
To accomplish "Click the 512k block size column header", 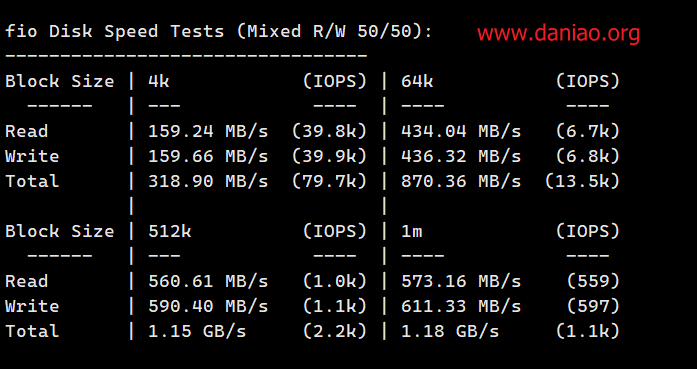I will [x=170, y=231].
